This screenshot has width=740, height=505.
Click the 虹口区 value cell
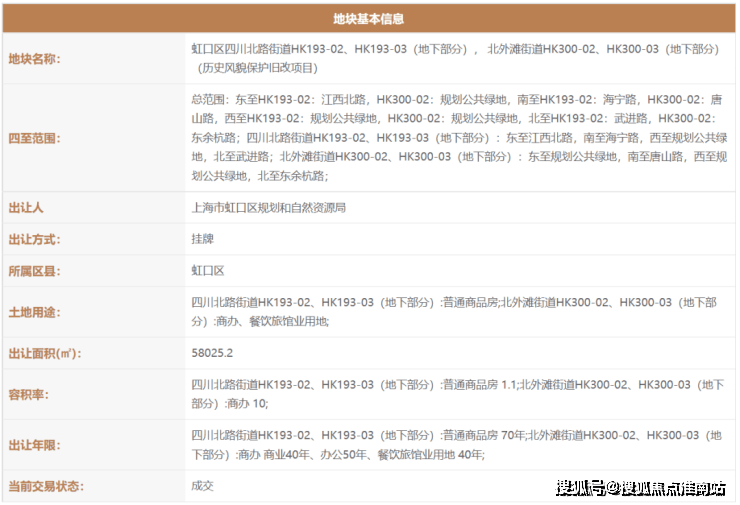pos(208,271)
